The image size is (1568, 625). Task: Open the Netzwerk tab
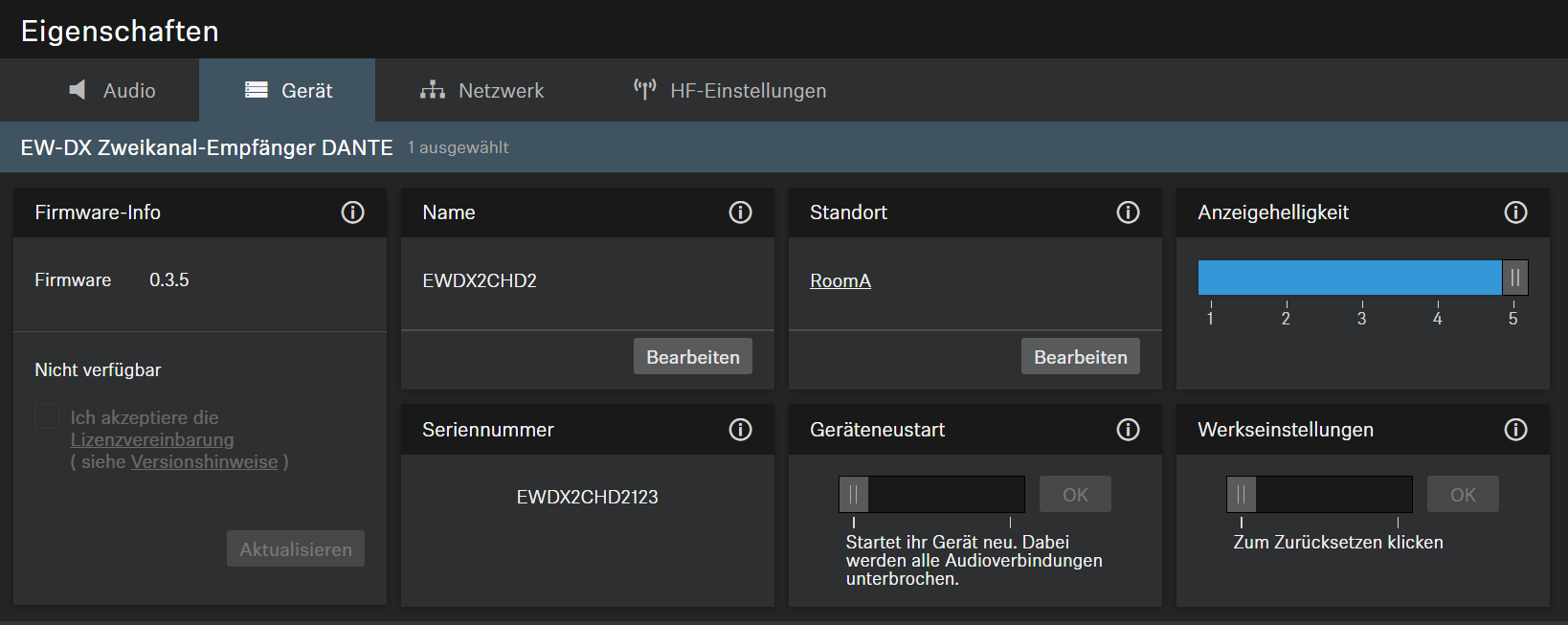tap(482, 91)
